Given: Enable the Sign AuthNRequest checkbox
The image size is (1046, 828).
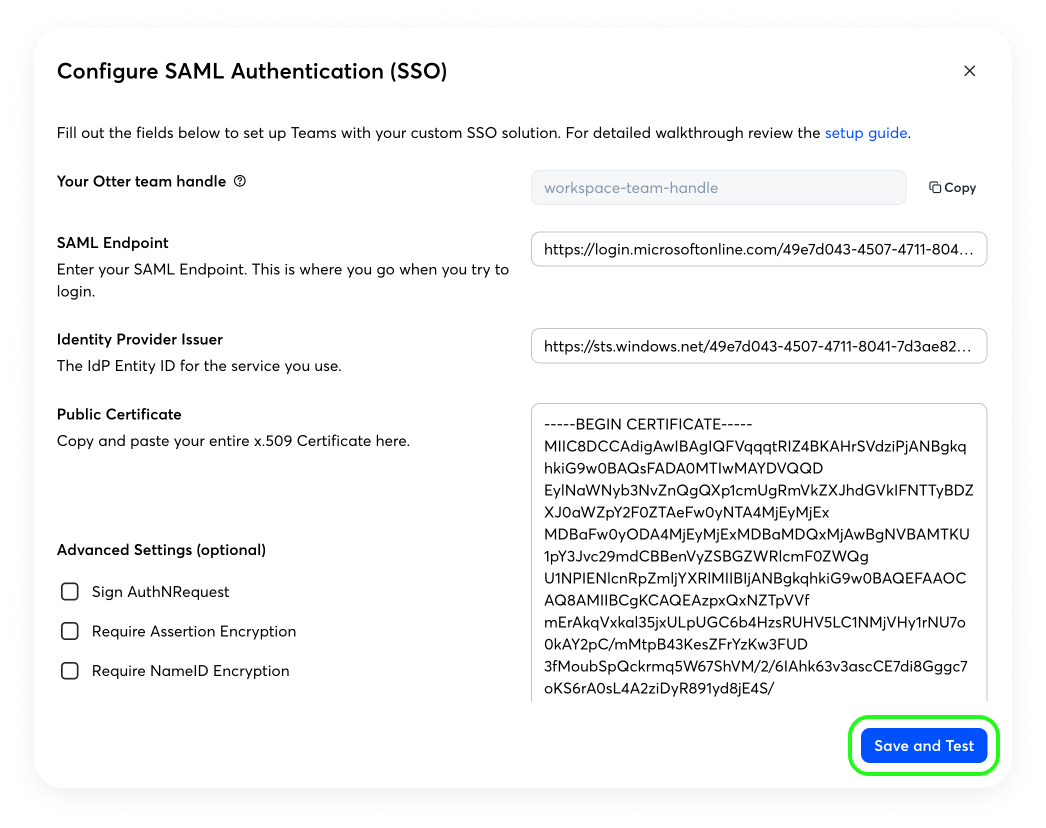Looking at the screenshot, I should click(x=70, y=592).
